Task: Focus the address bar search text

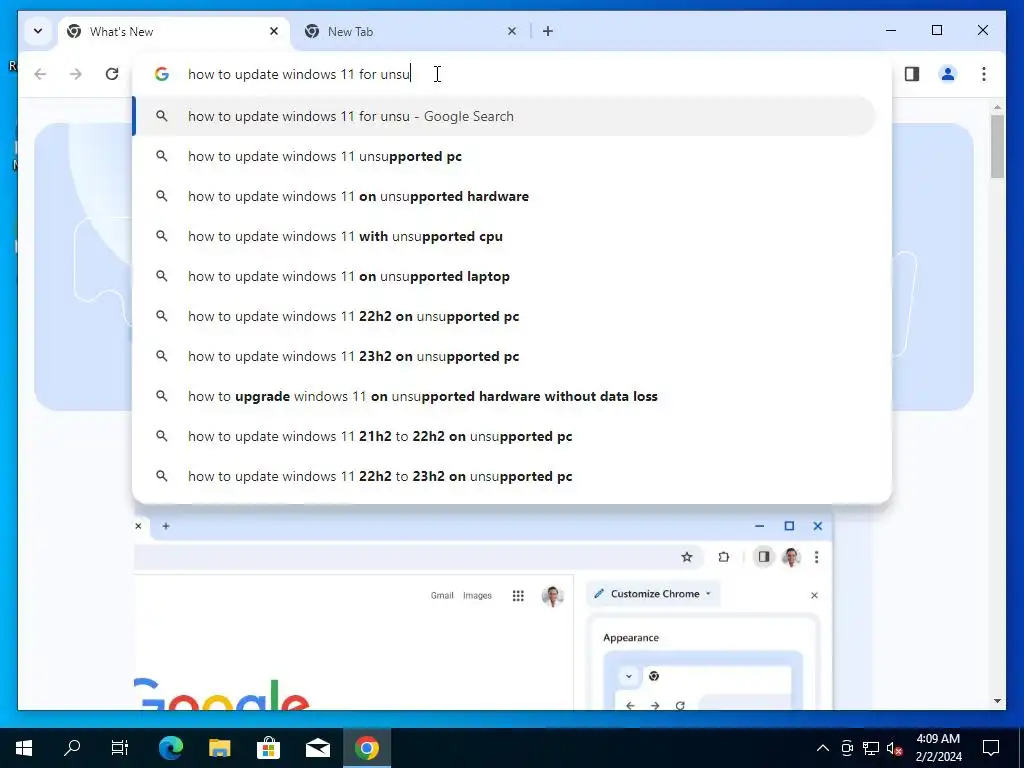Action: pos(299,74)
